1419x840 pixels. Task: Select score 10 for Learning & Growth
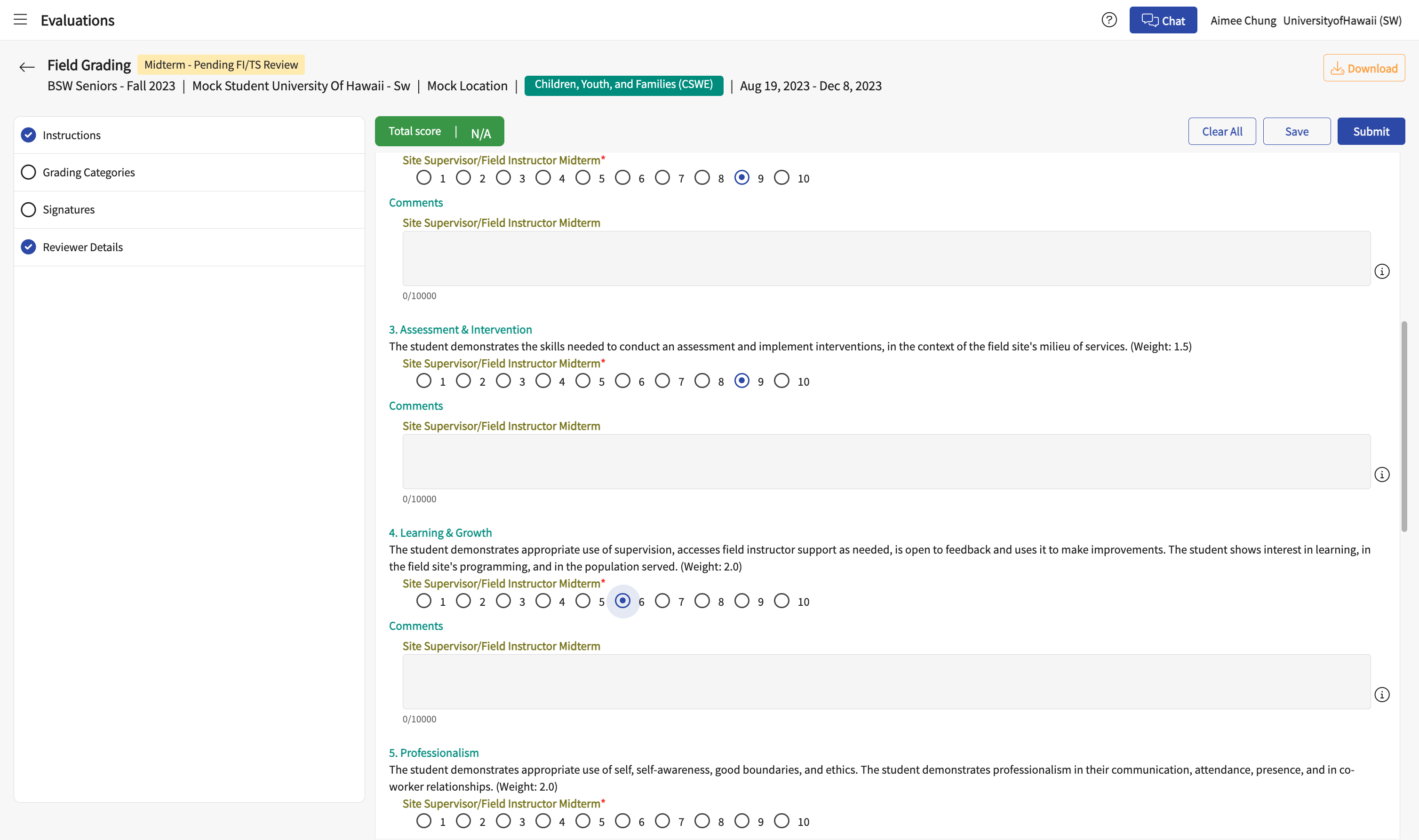(x=781, y=601)
